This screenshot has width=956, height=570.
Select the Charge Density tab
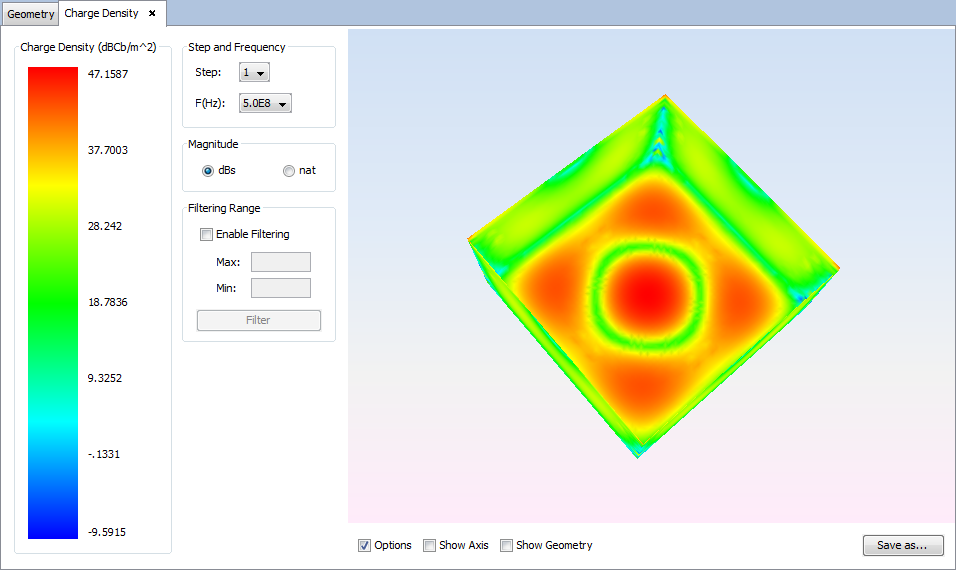pos(101,14)
